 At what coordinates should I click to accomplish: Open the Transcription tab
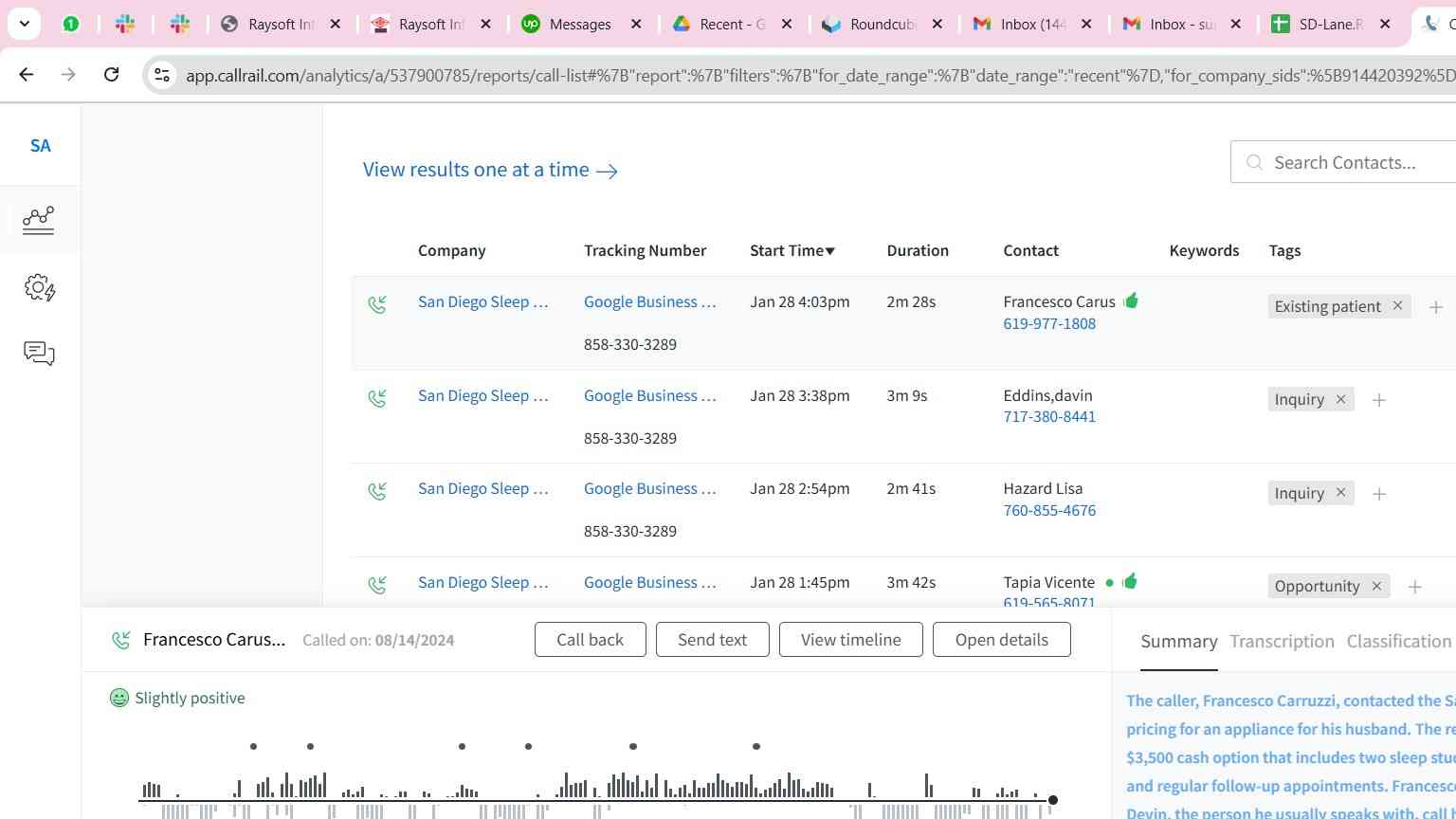click(x=1282, y=642)
